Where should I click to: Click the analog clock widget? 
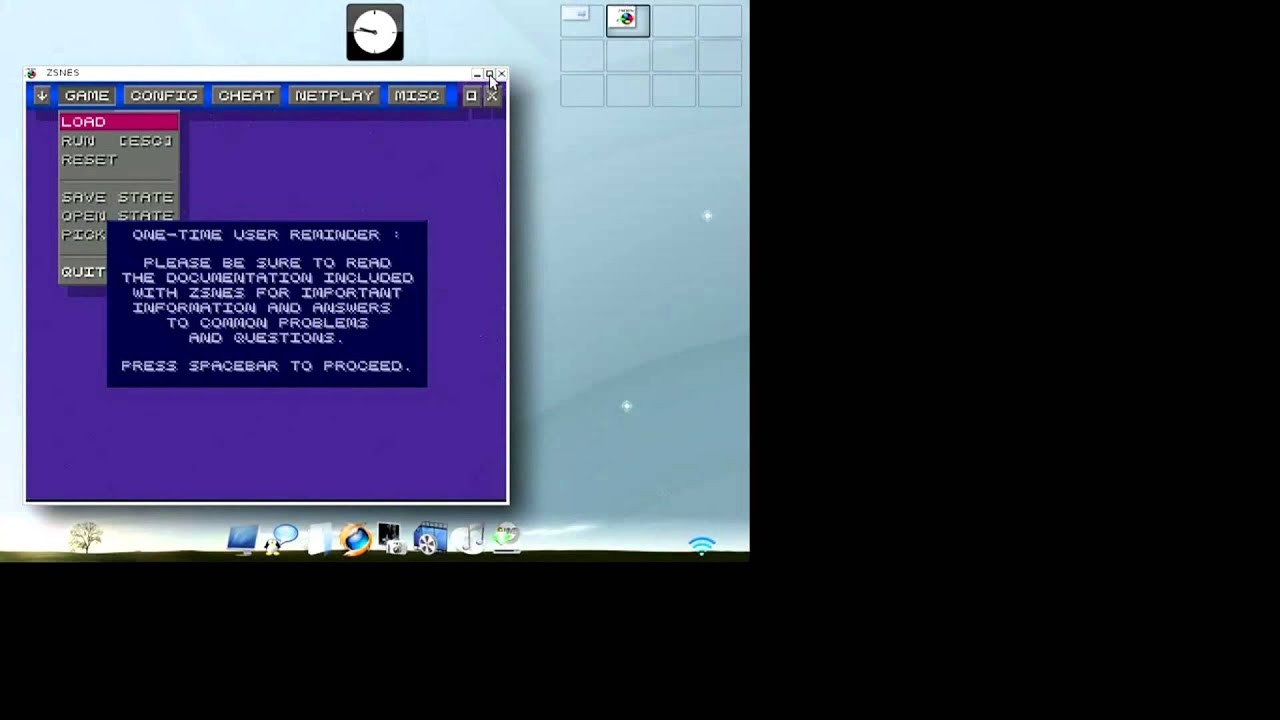pos(375,32)
